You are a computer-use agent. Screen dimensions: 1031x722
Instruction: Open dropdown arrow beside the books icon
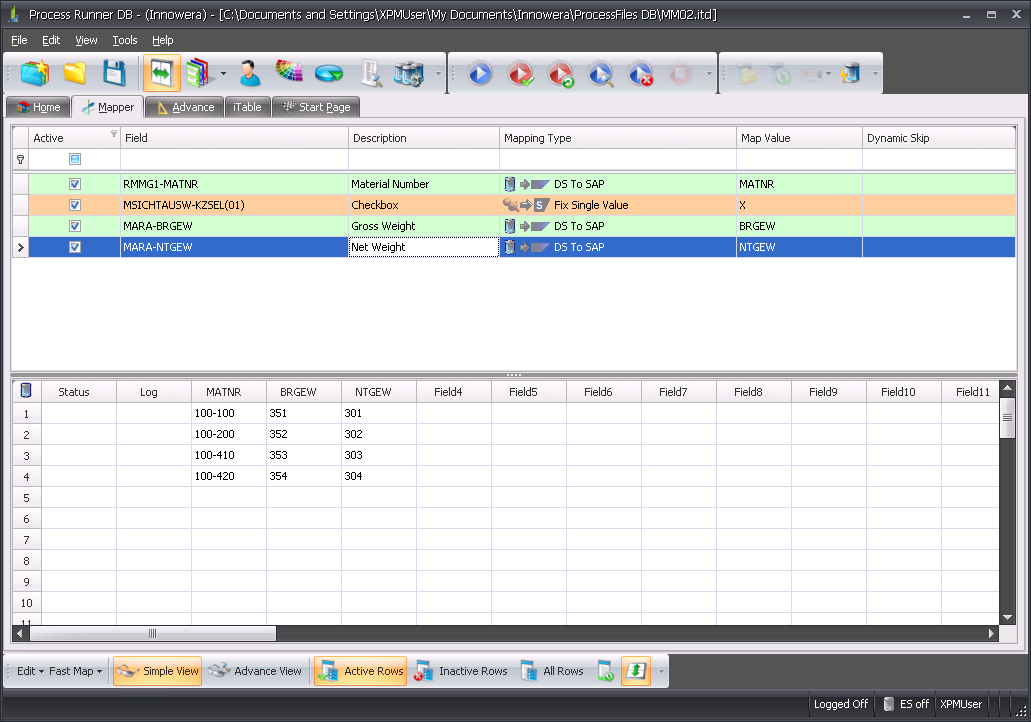224,73
